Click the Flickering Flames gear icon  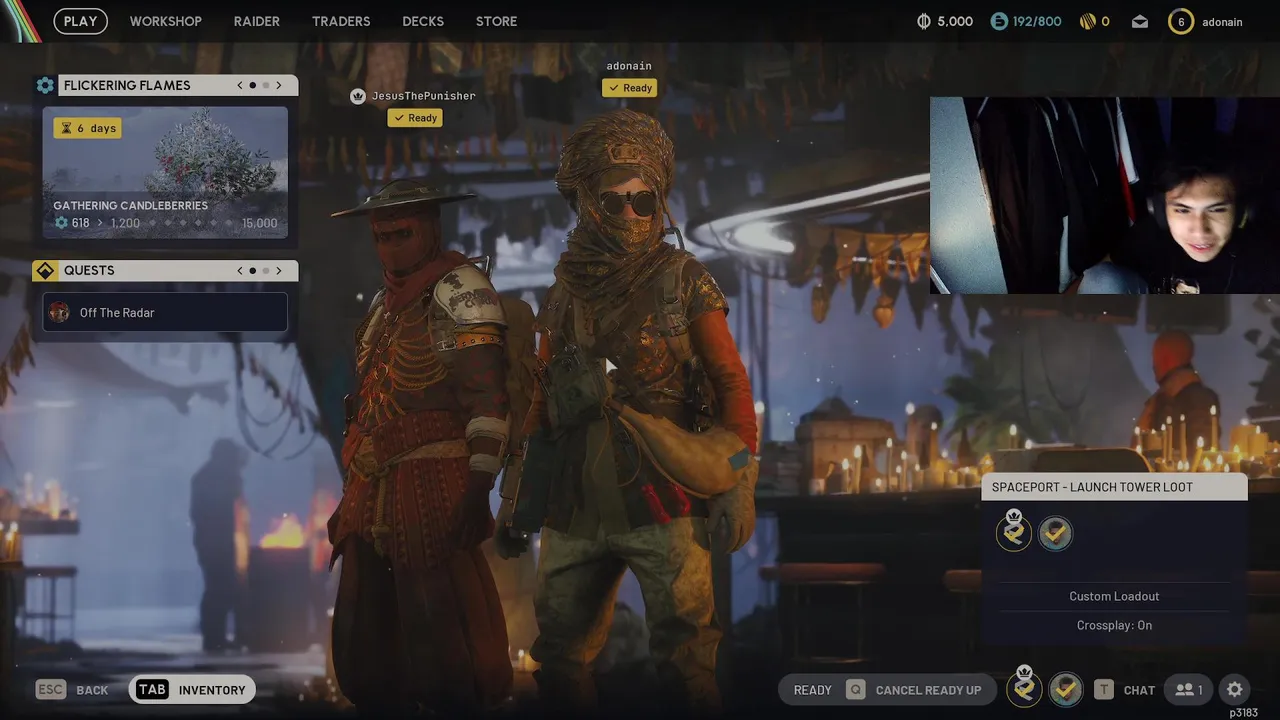[45, 86]
